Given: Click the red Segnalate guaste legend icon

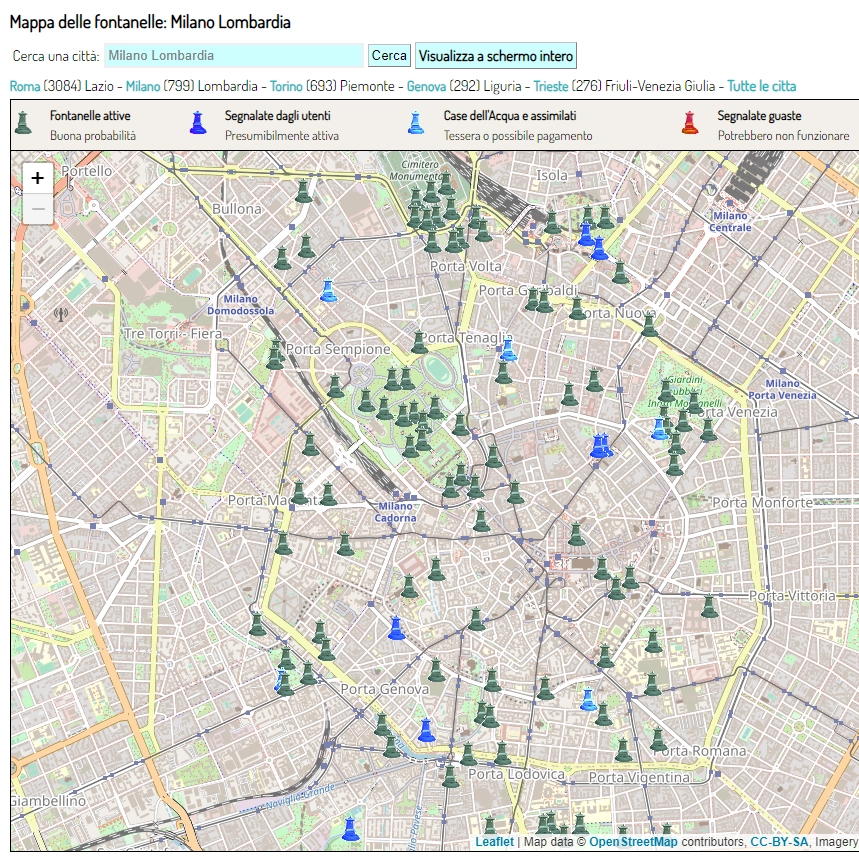Looking at the screenshot, I should coord(690,123).
